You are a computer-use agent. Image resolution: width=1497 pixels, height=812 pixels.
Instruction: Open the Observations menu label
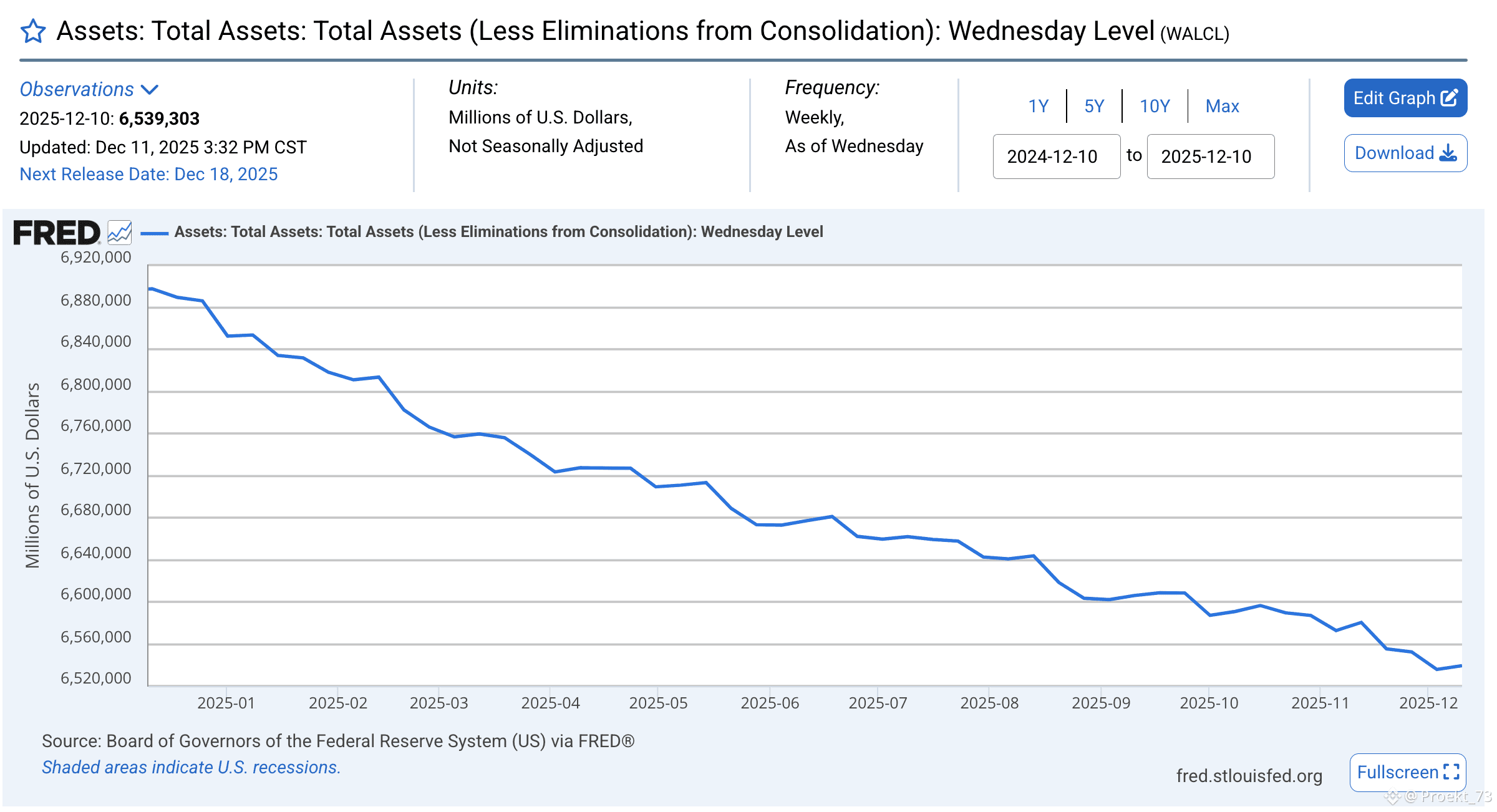[x=77, y=89]
